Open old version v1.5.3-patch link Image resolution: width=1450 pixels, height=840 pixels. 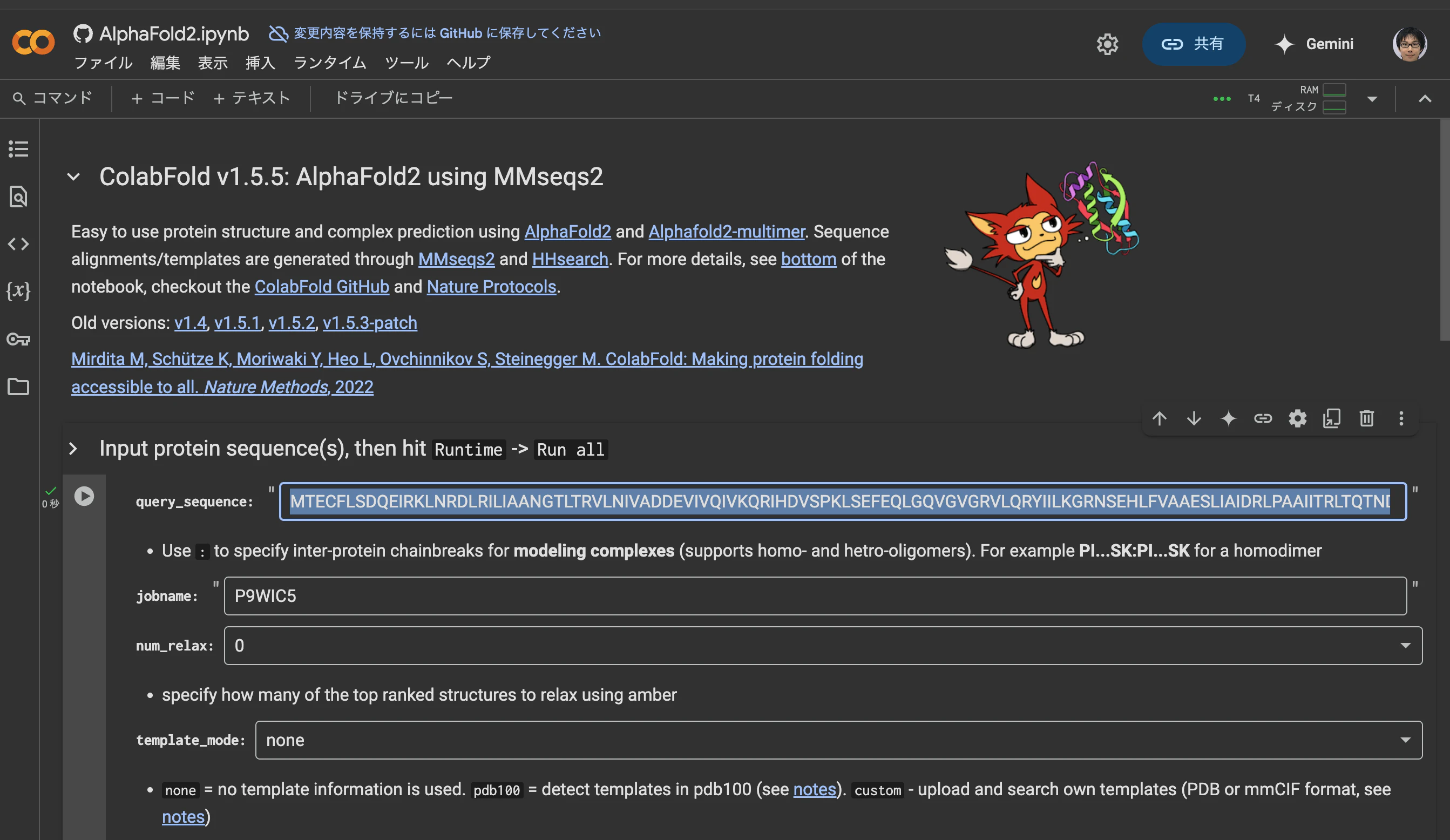click(370, 323)
